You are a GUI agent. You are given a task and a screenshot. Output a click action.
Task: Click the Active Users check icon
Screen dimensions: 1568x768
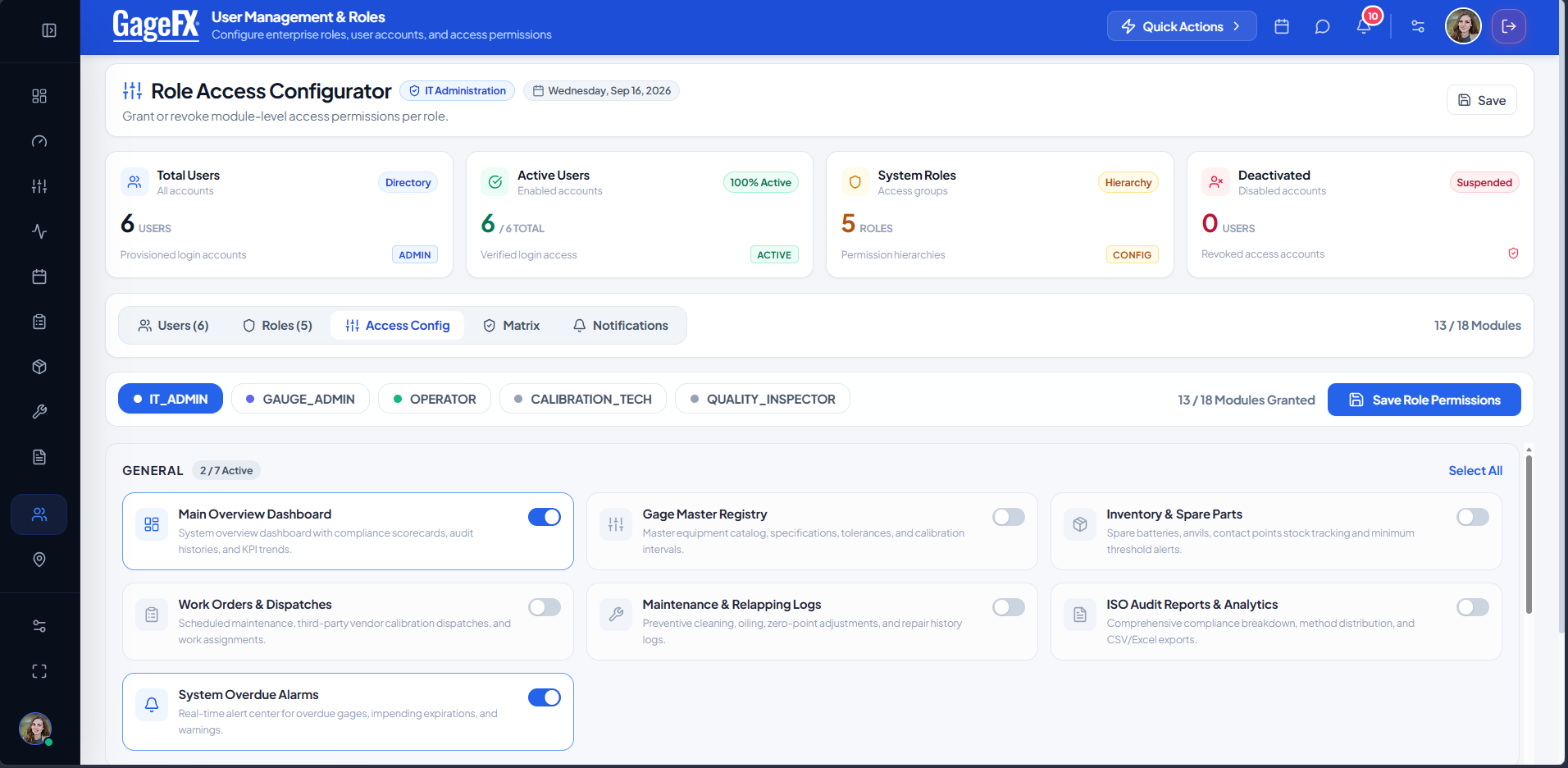tap(495, 182)
